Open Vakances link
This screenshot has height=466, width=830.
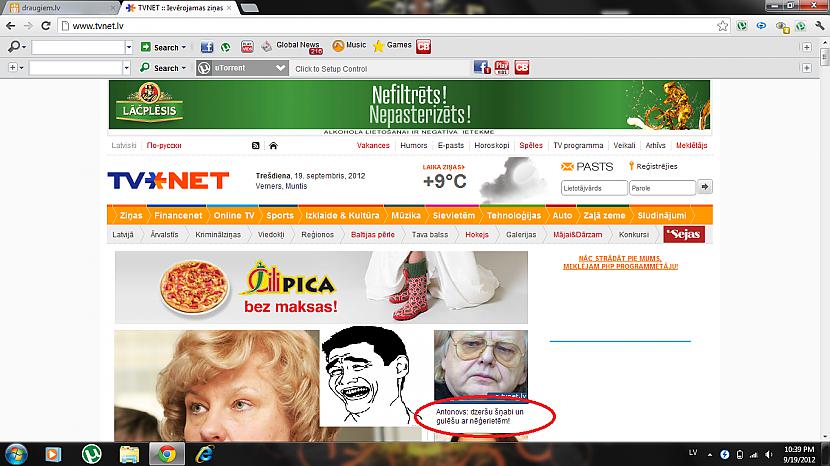(373, 145)
